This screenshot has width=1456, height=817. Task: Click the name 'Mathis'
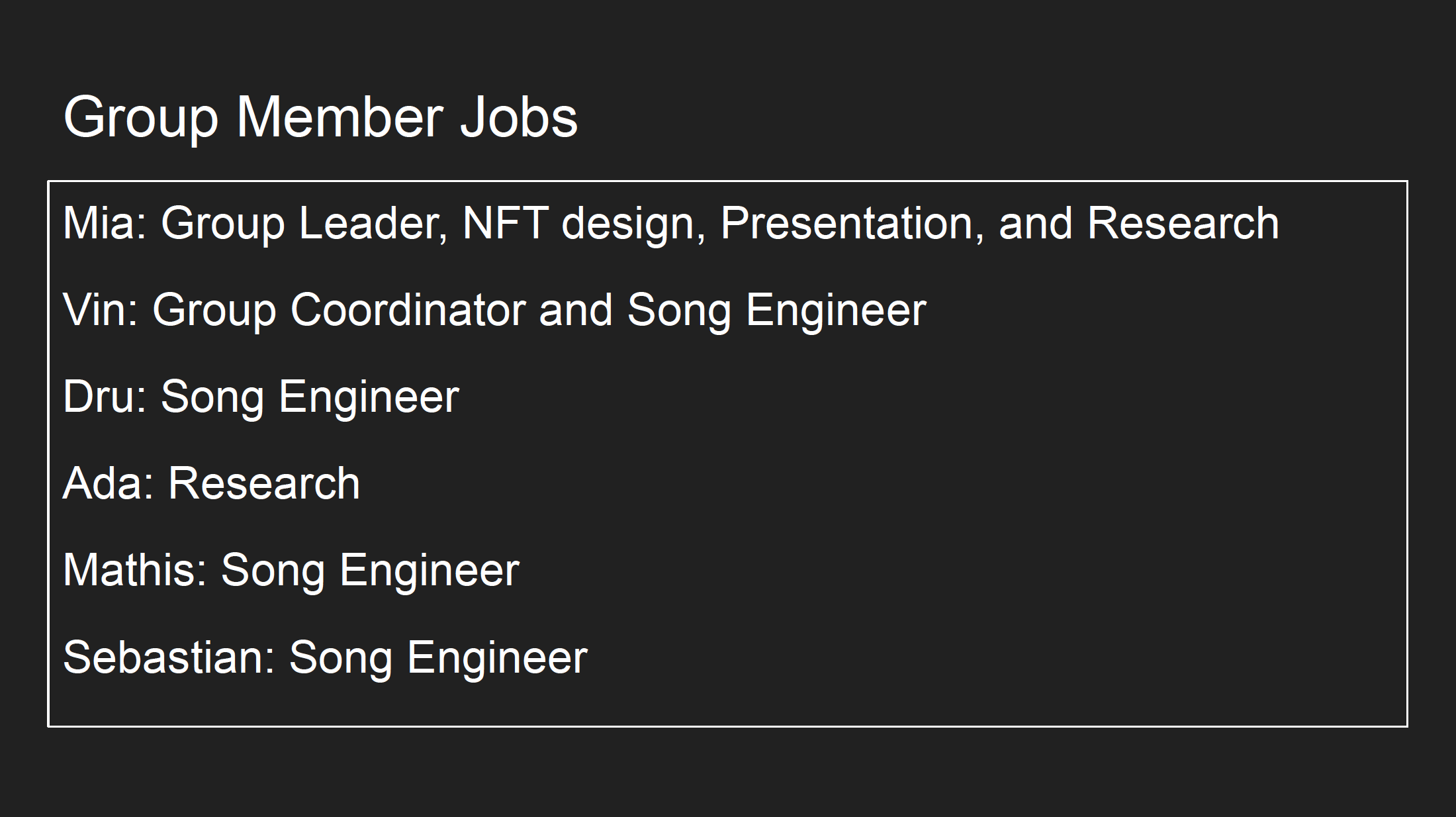pyautogui.click(x=134, y=570)
